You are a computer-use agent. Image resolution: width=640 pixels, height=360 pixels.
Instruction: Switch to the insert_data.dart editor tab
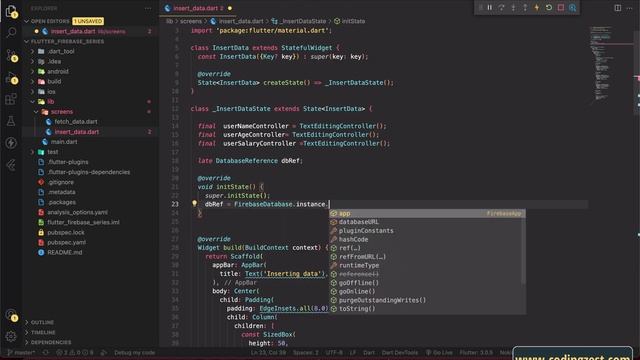198,8
